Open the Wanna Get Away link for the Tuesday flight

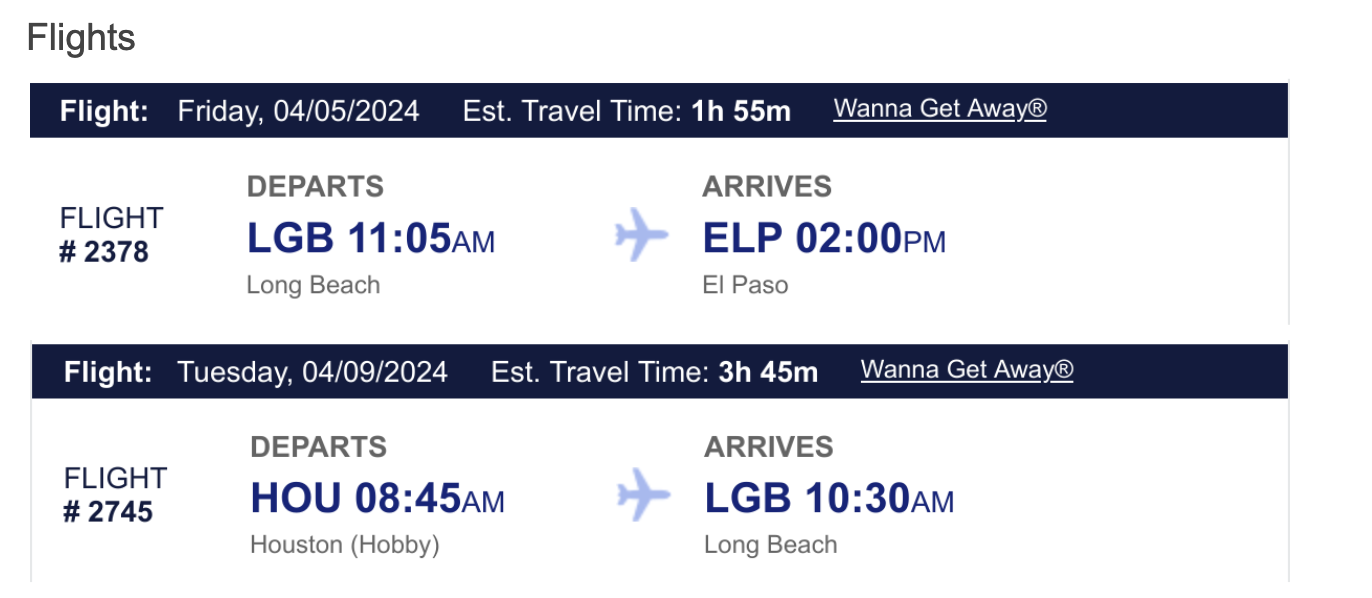pos(967,370)
